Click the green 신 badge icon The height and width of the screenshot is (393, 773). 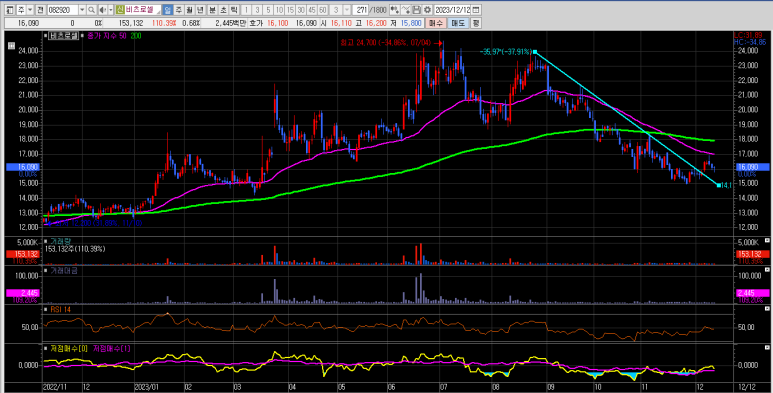coord(120,10)
